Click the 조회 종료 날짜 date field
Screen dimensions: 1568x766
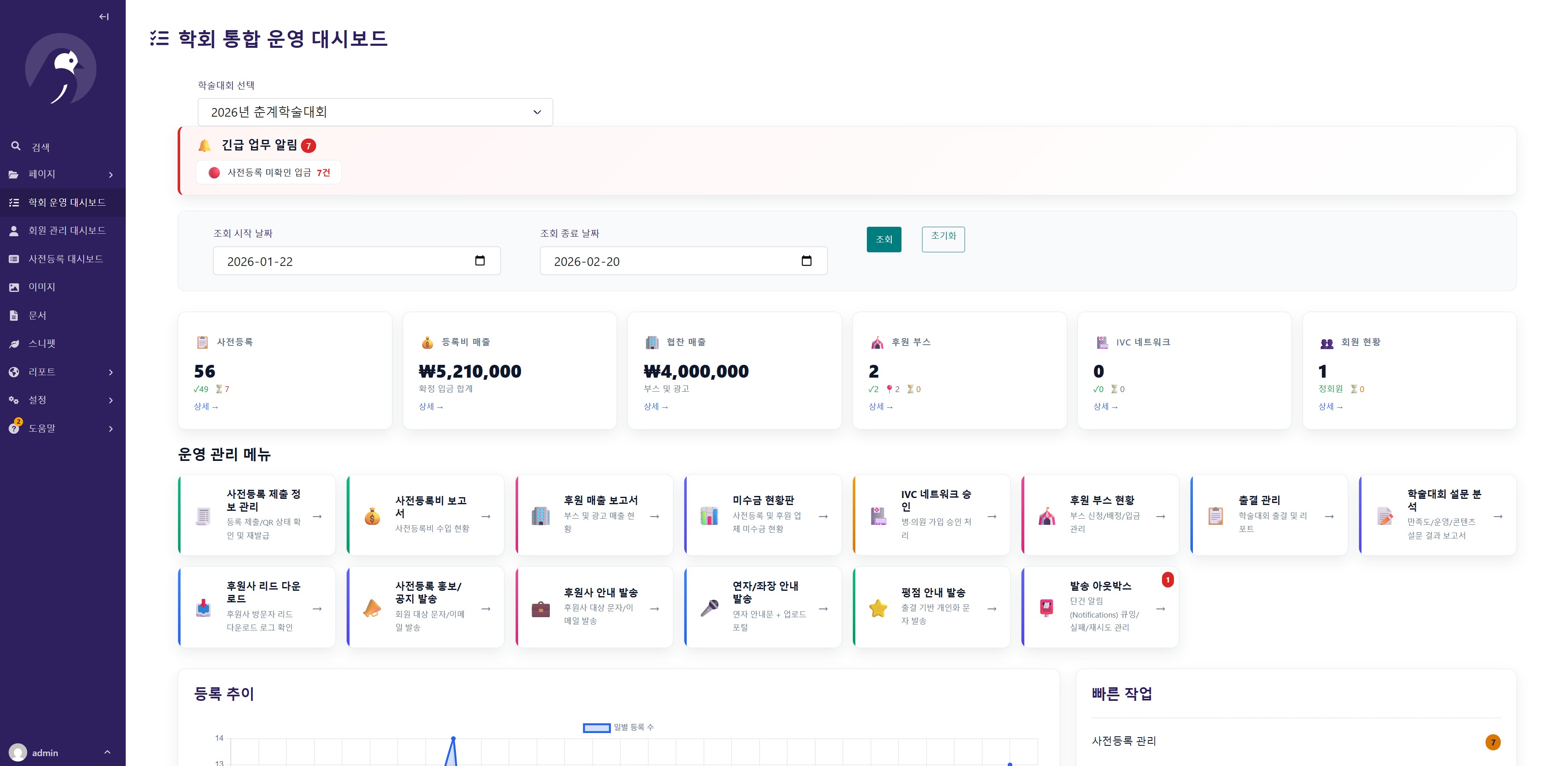point(683,261)
